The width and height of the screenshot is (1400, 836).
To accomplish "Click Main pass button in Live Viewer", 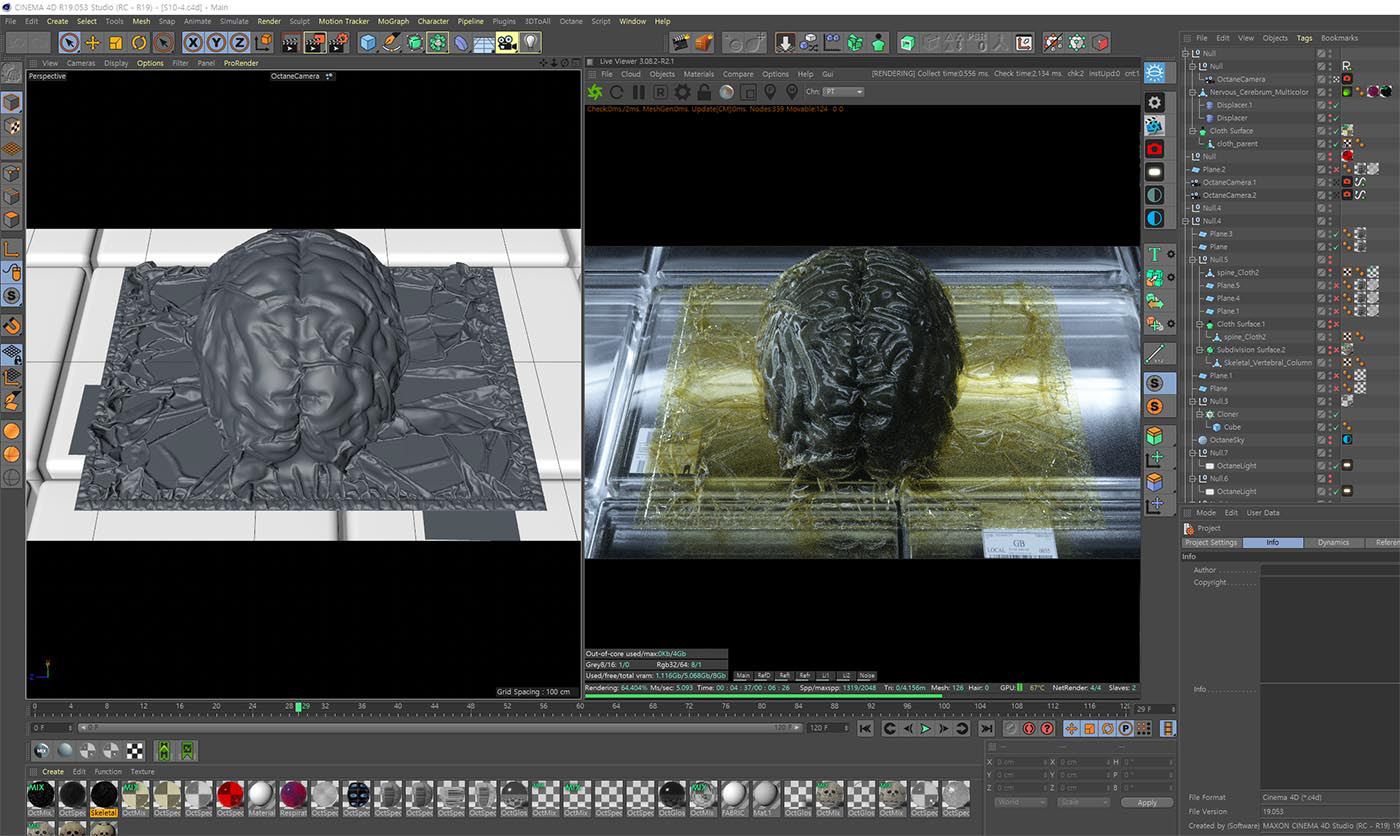I will [743, 676].
